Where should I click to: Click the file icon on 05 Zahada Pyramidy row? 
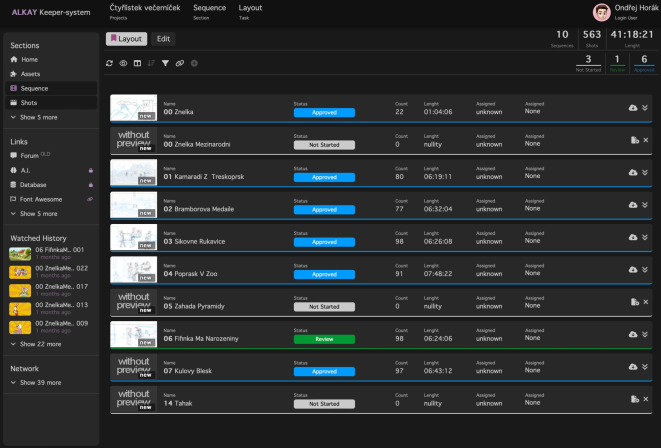coord(634,302)
